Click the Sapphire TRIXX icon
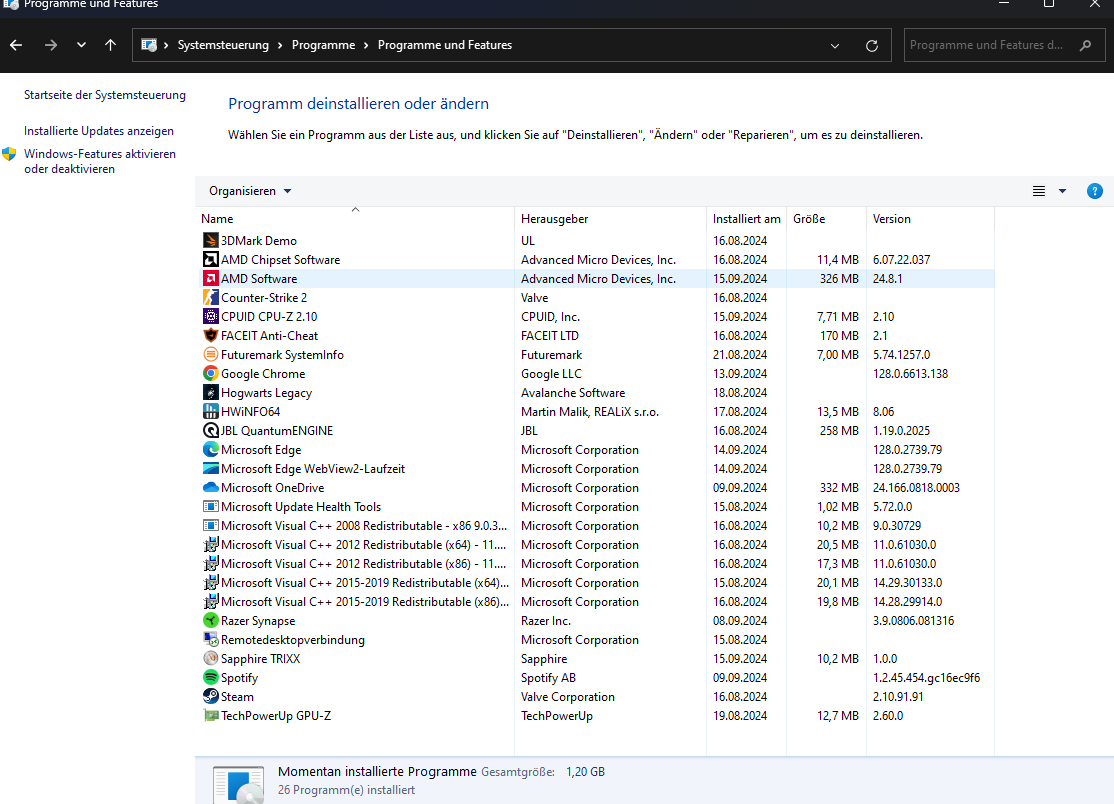The image size is (1114, 804). pos(210,658)
